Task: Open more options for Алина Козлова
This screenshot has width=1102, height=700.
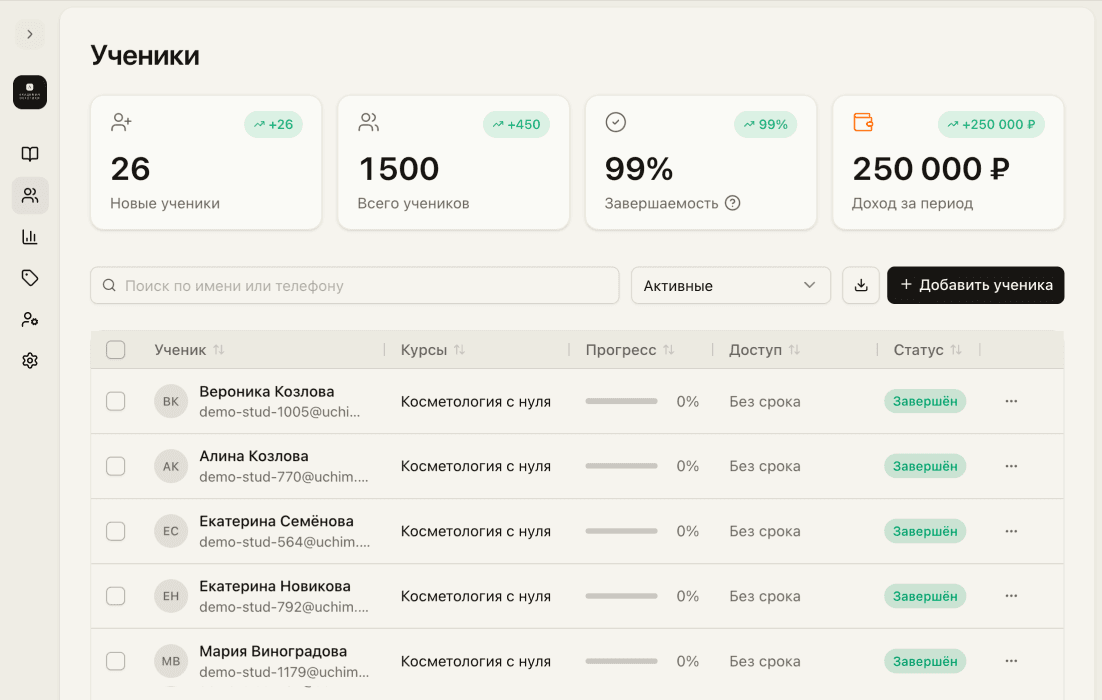Action: [1011, 466]
